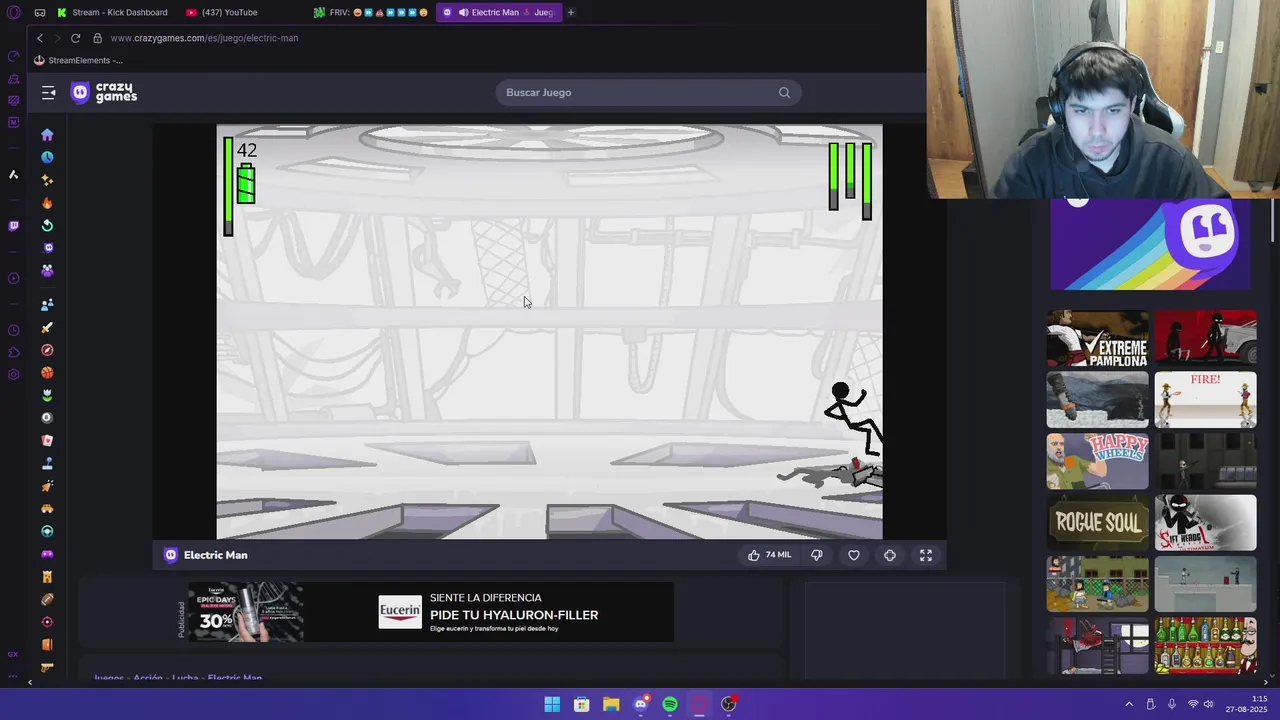This screenshot has width=1280, height=720.
Task: Open multiplayer people icon in sidebar
Action: click(47, 305)
